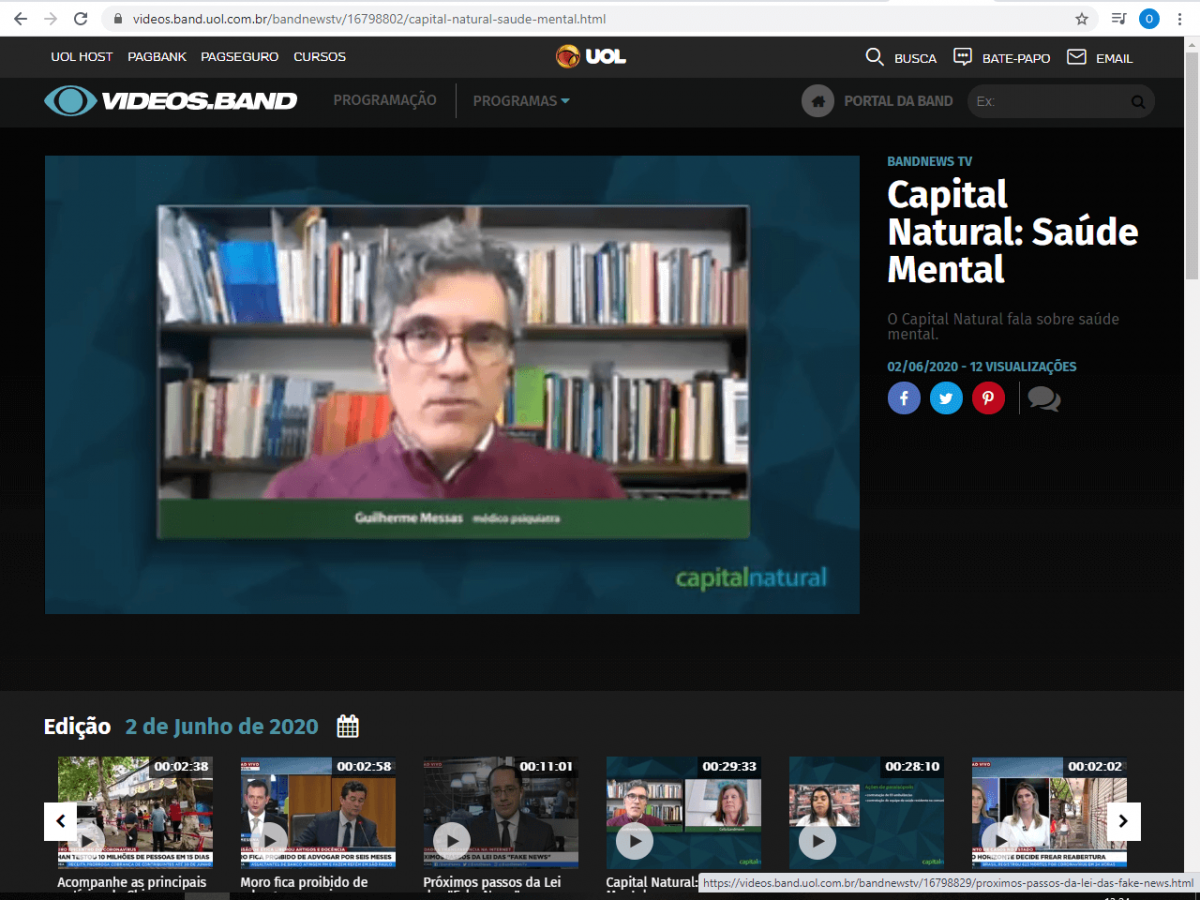The image size is (1200, 900).
Task: Bookmark this page with the star icon
Action: (x=1082, y=19)
